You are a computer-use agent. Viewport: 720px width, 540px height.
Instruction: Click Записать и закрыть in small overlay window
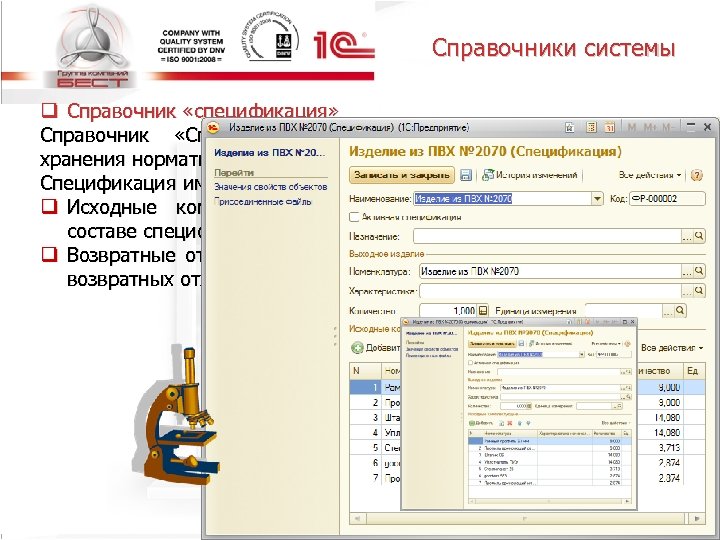(492, 343)
